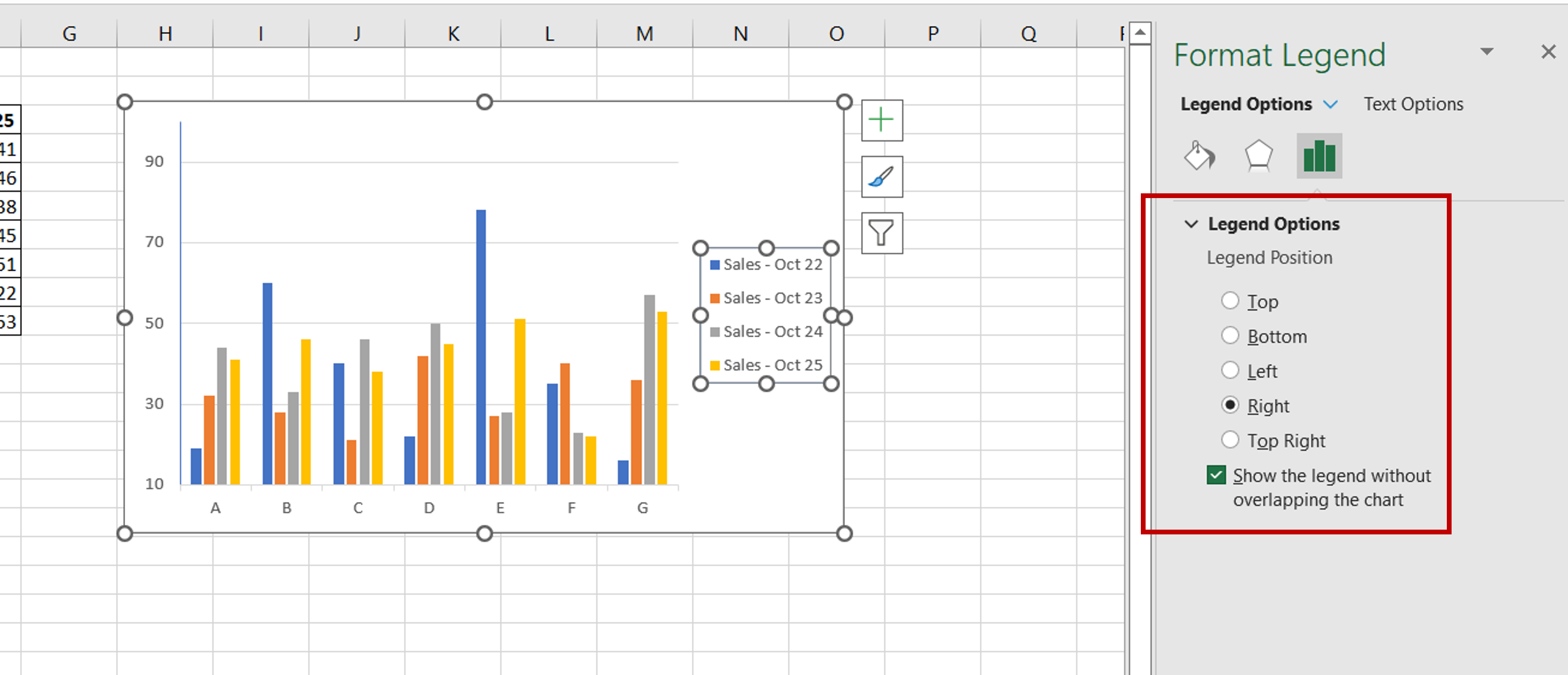Click the yellow legend key swatch
The width and height of the screenshot is (1568, 675).
pos(715,365)
